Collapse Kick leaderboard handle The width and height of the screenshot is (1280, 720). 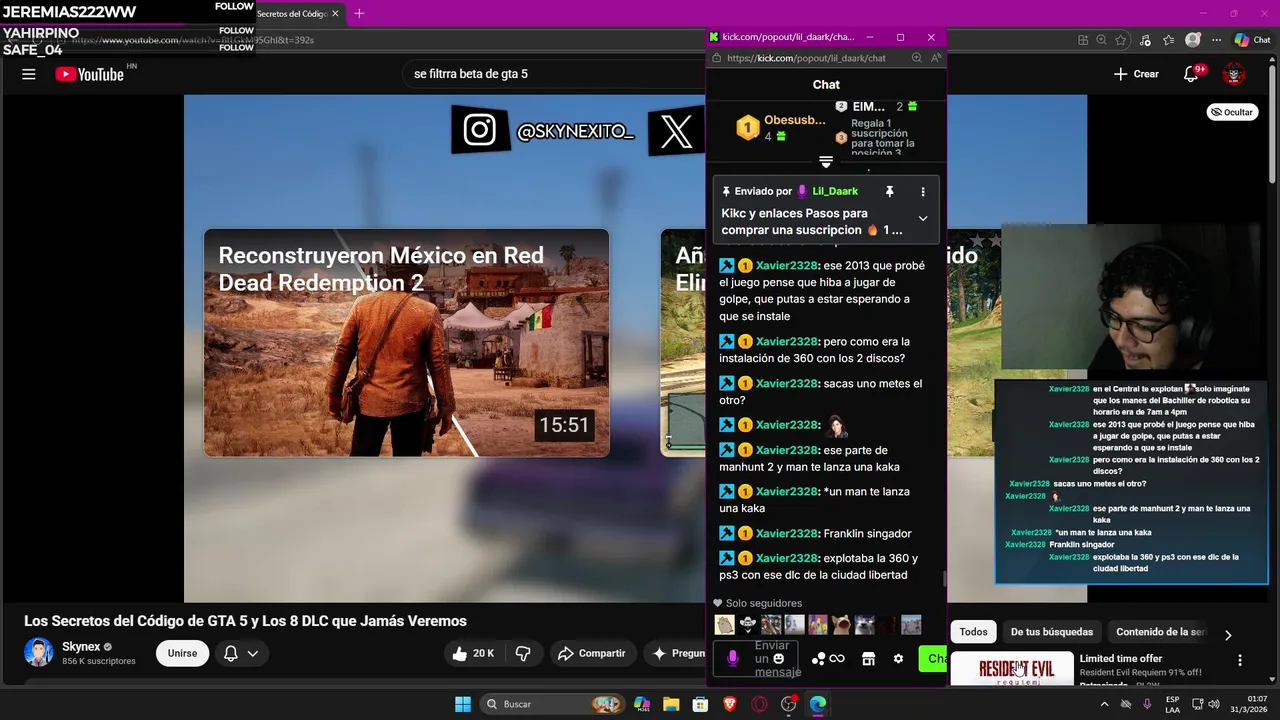point(826,161)
